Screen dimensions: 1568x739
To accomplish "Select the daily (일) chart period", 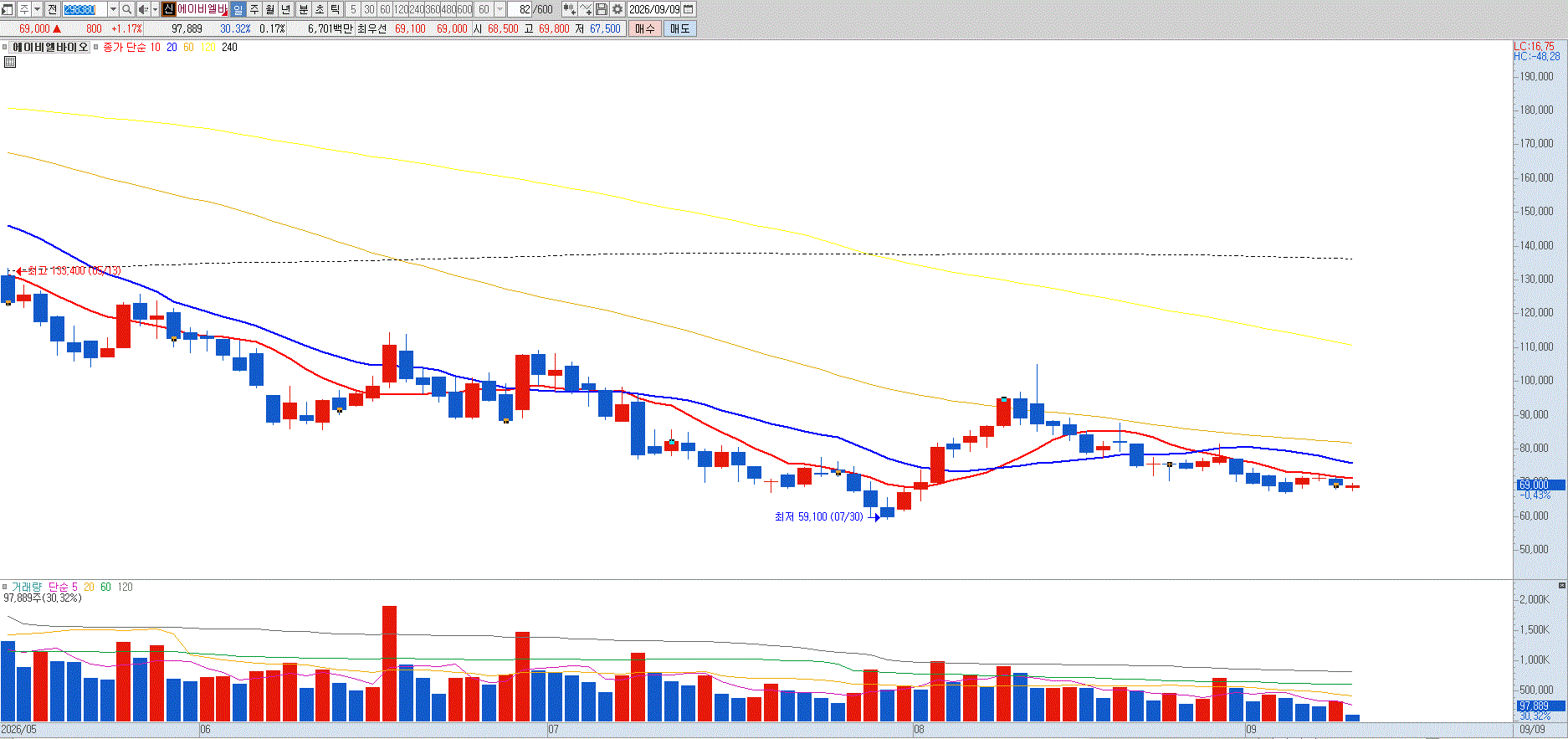I will (238, 9).
